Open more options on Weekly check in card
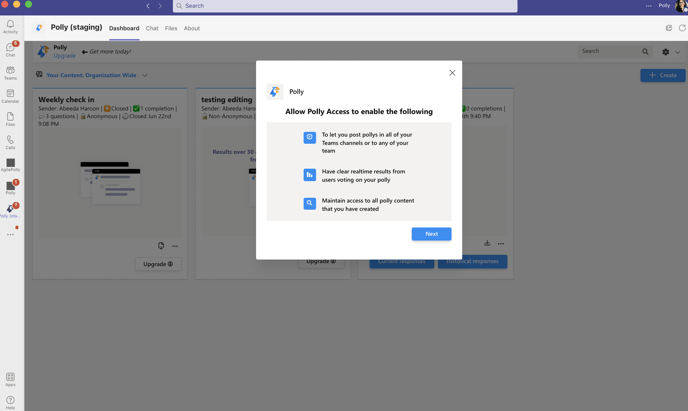Viewport: 688px width, 411px height. pos(175,246)
